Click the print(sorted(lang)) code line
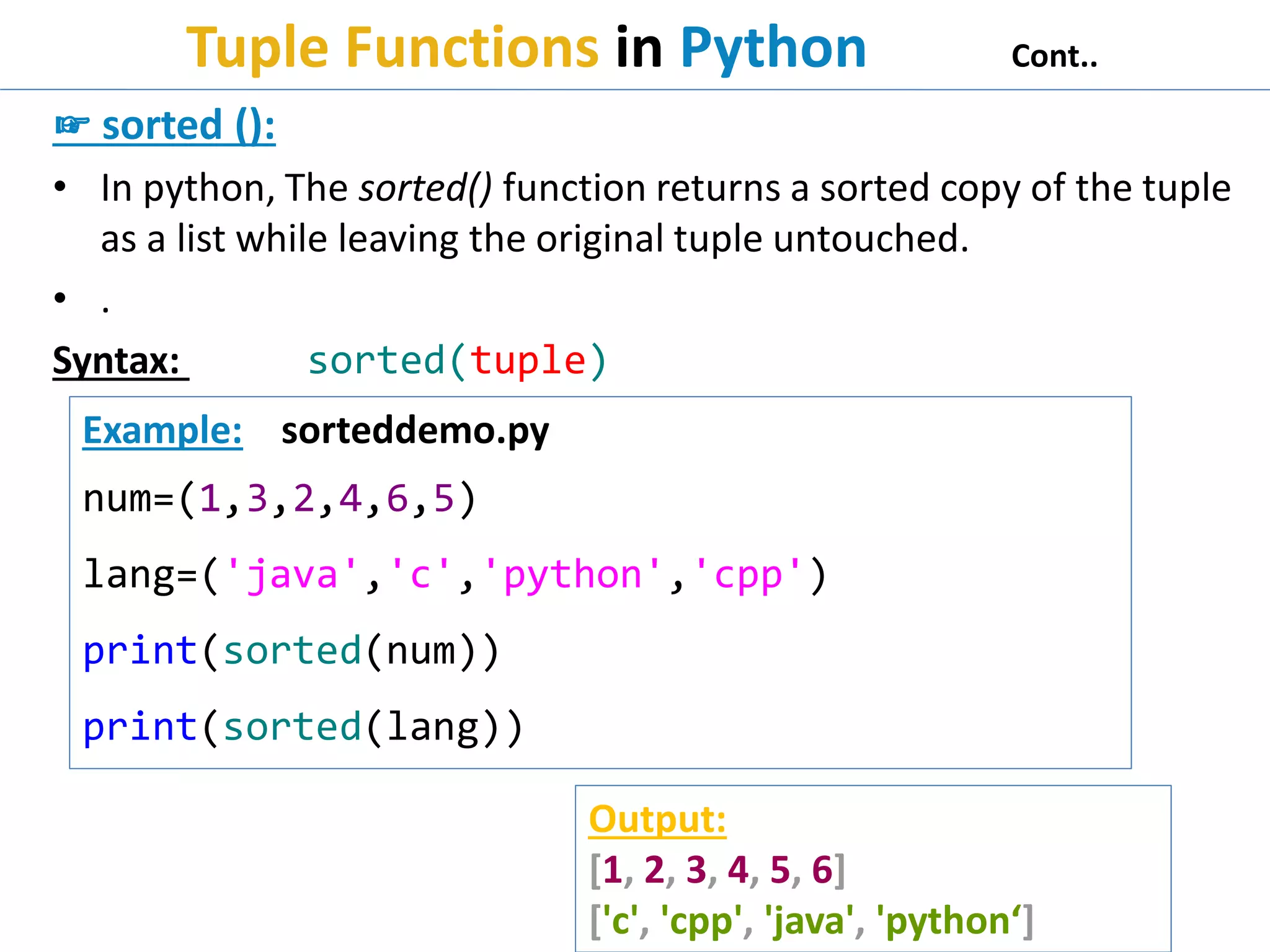 tap(303, 727)
